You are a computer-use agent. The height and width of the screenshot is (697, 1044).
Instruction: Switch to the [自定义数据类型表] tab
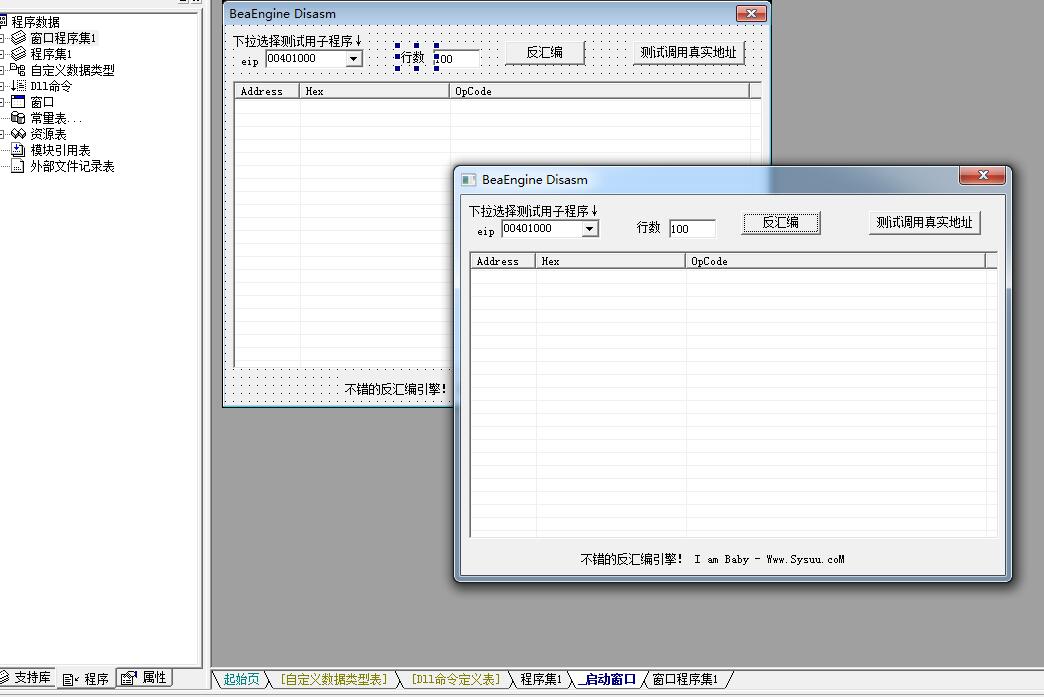(334, 679)
